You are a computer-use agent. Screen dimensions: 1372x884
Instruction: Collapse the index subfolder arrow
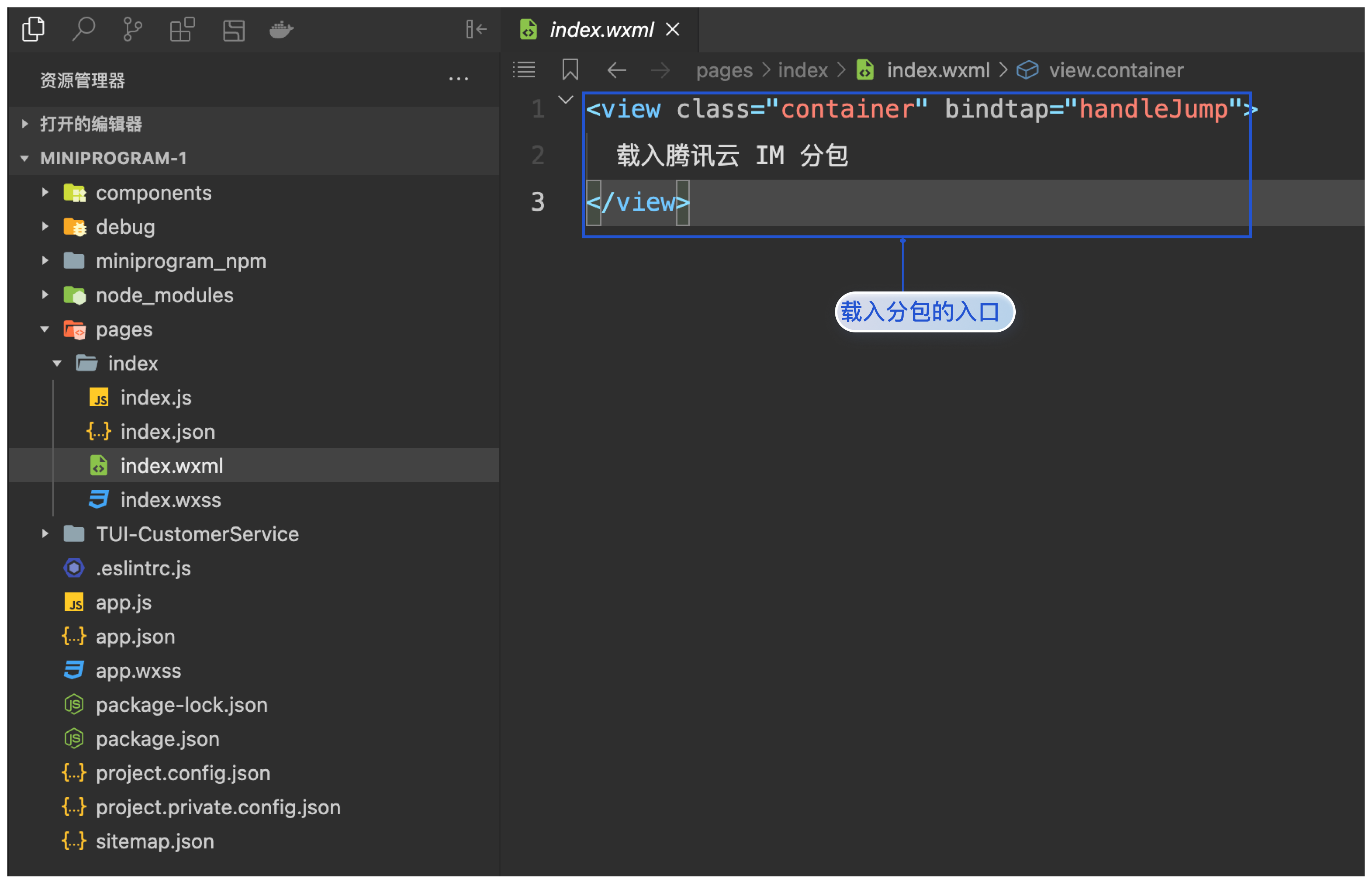click(57, 363)
